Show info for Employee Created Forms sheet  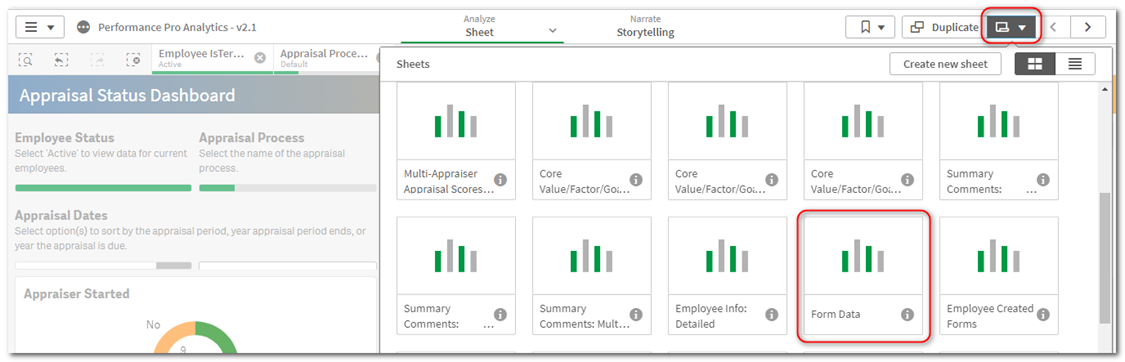[1042, 314]
